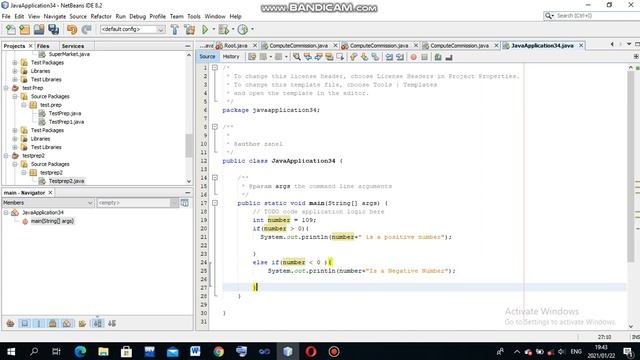Image resolution: width=640 pixels, height=360 pixels.
Task: Expand Test Libraries under test Prep
Action: coord(15,147)
